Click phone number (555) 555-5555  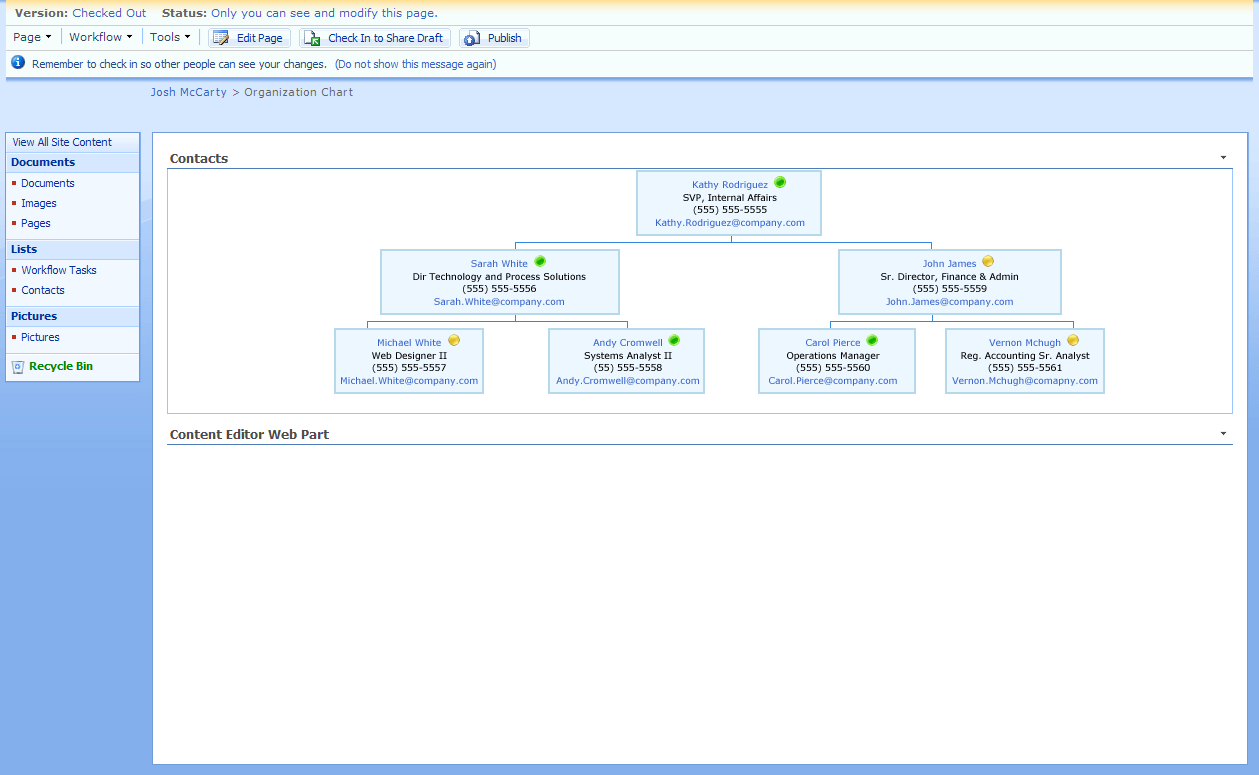(x=730, y=210)
